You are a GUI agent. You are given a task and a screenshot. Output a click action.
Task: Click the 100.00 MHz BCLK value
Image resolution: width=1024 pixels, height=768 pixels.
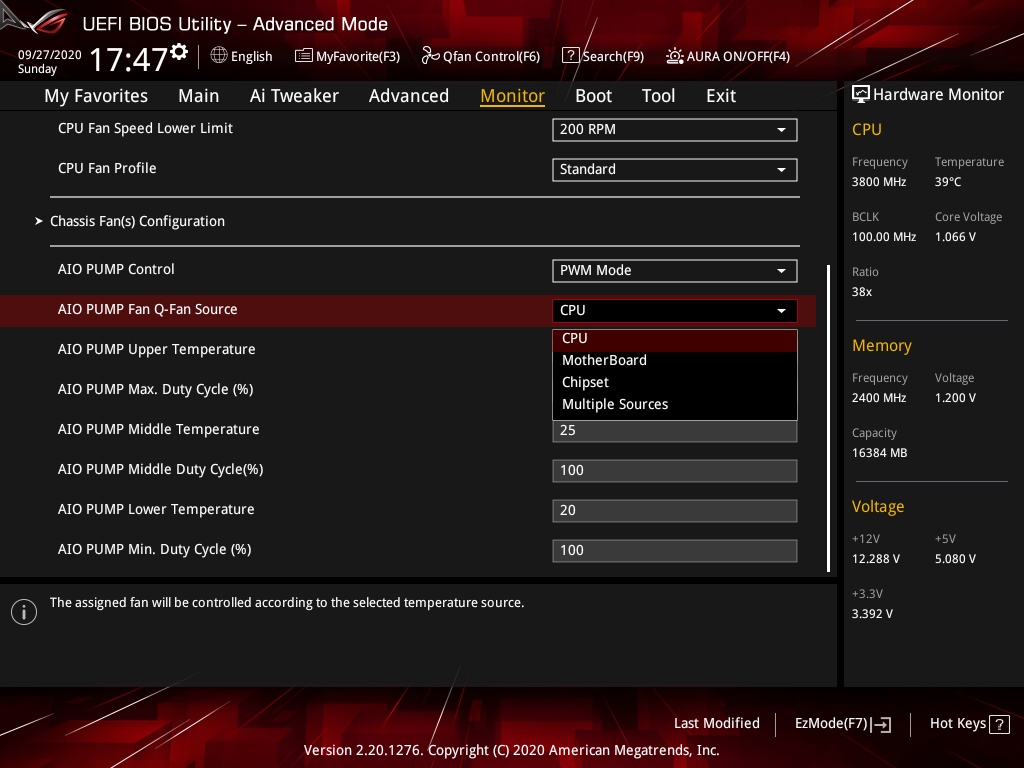(884, 237)
